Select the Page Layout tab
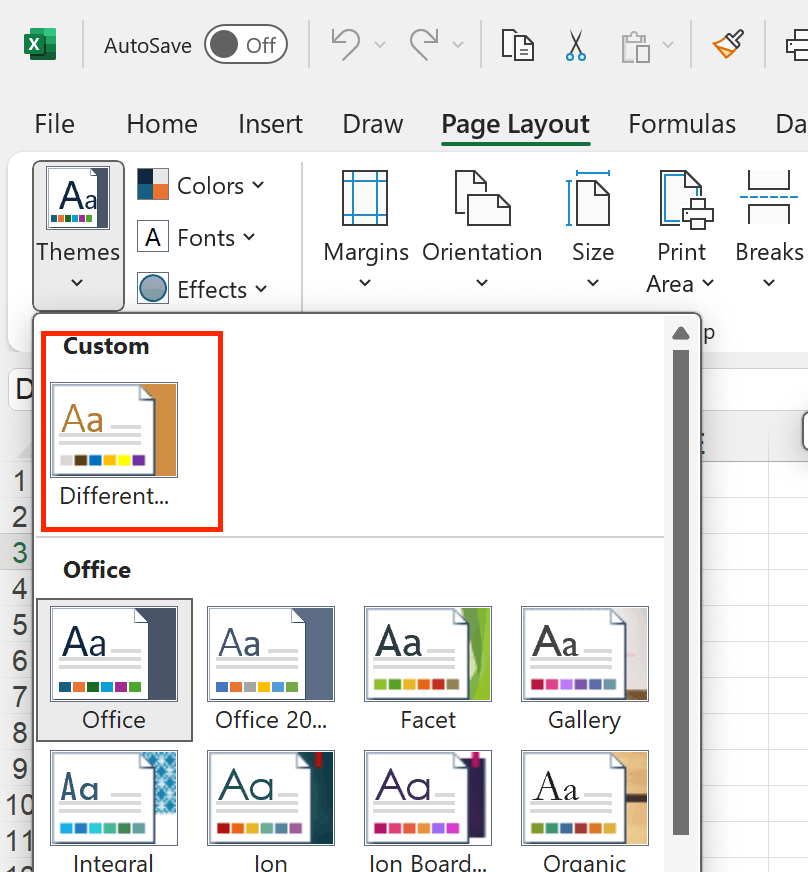The height and width of the screenshot is (872, 808). (x=515, y=125)
